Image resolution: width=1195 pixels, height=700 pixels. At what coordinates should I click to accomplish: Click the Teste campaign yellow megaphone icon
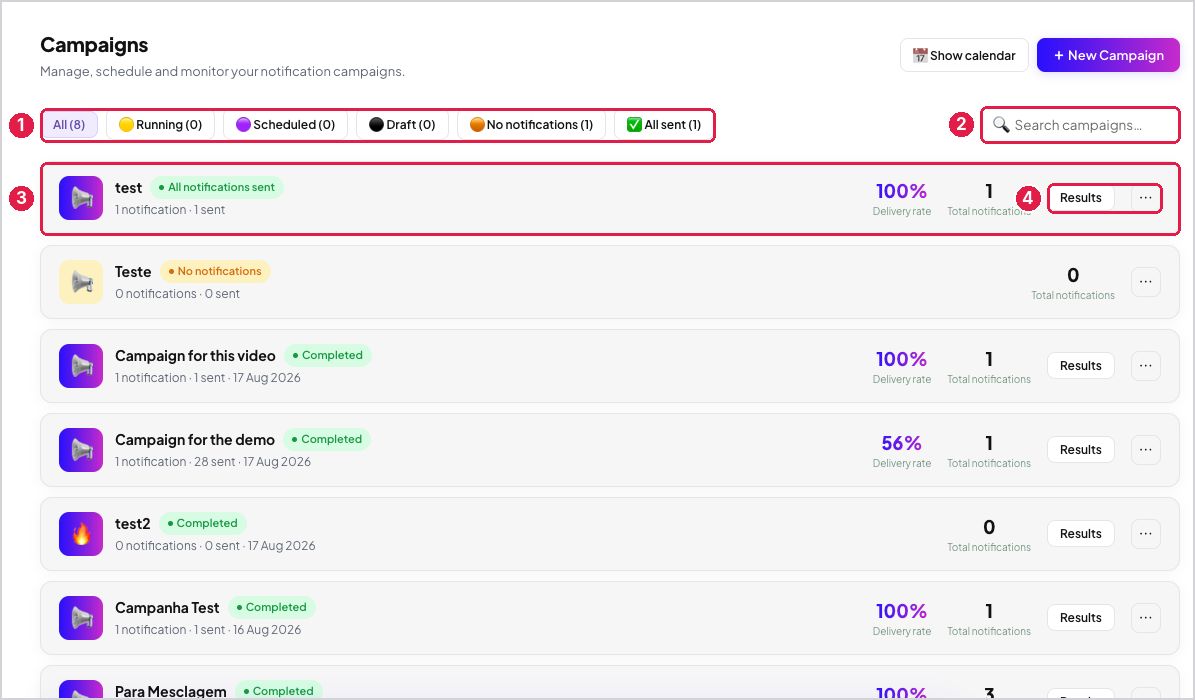tap(81, 282)
